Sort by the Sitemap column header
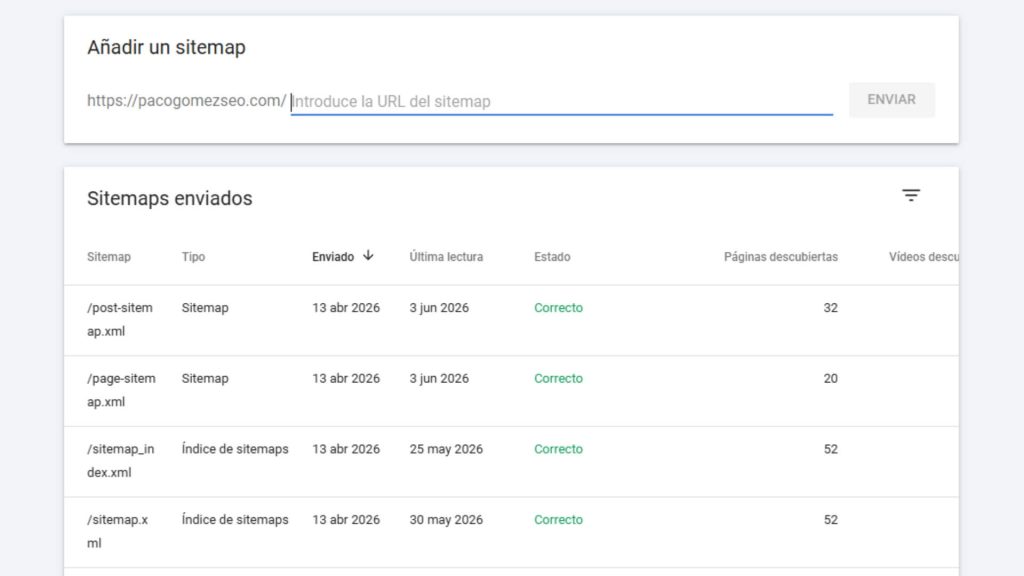 point(108,257)
